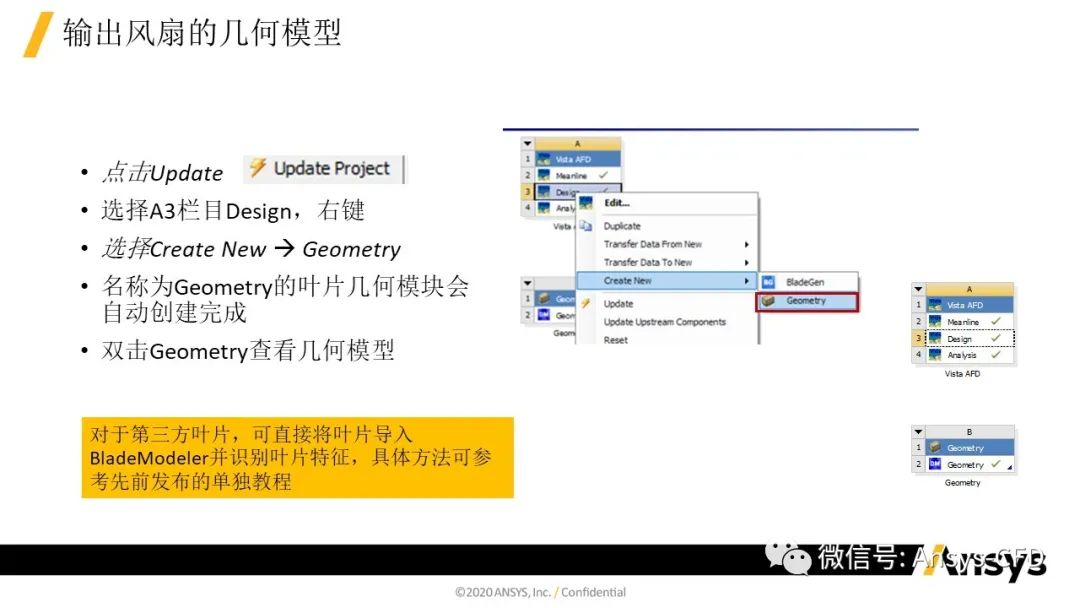1080x608 pixels.
Task: Open Transfer Data To New submenu entry
Action: [648, 262]
